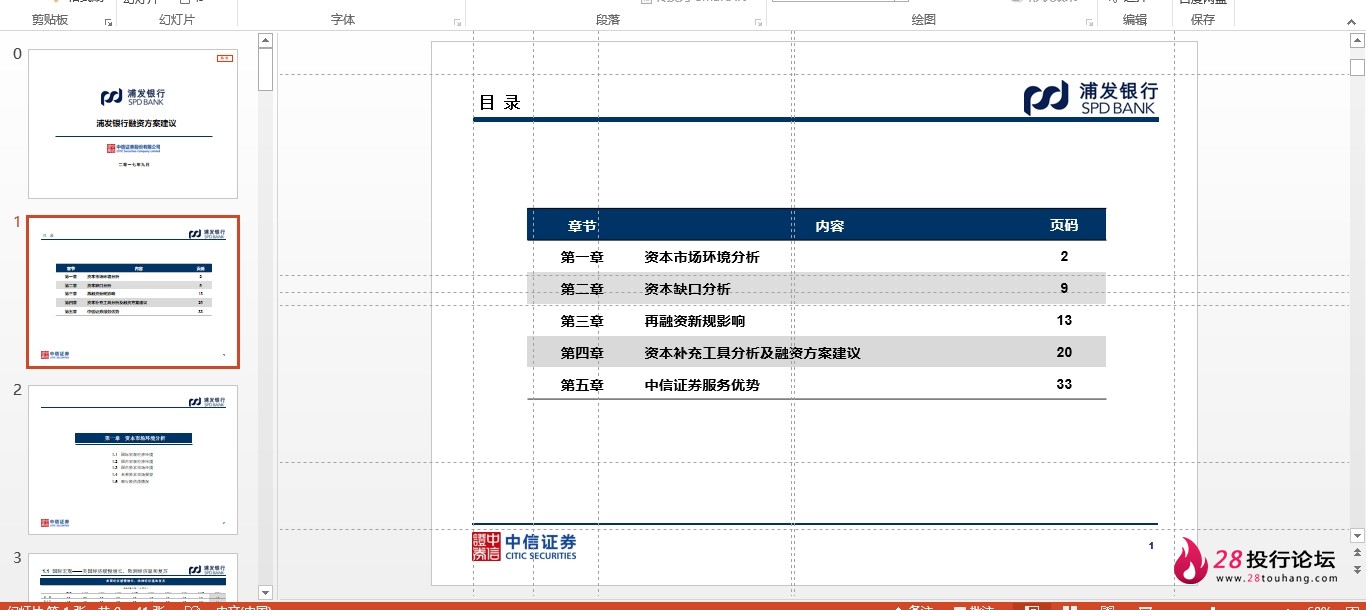Go to next slide using double-arrow button
The width and height of the screenshot is (1366, 610).
click(1357, 568)
